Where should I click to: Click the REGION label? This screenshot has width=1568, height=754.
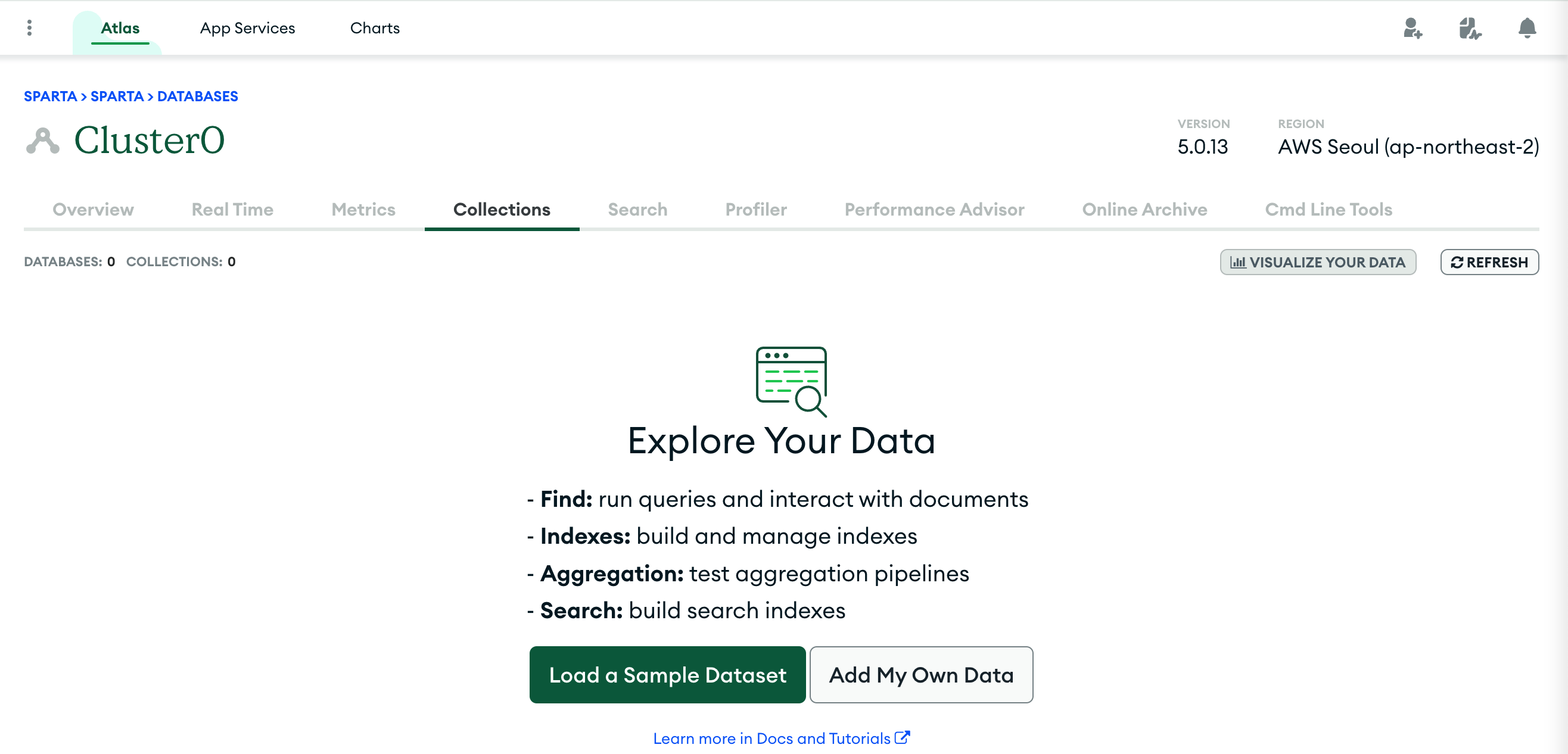pyautogui.click(x=1301, y=123)
